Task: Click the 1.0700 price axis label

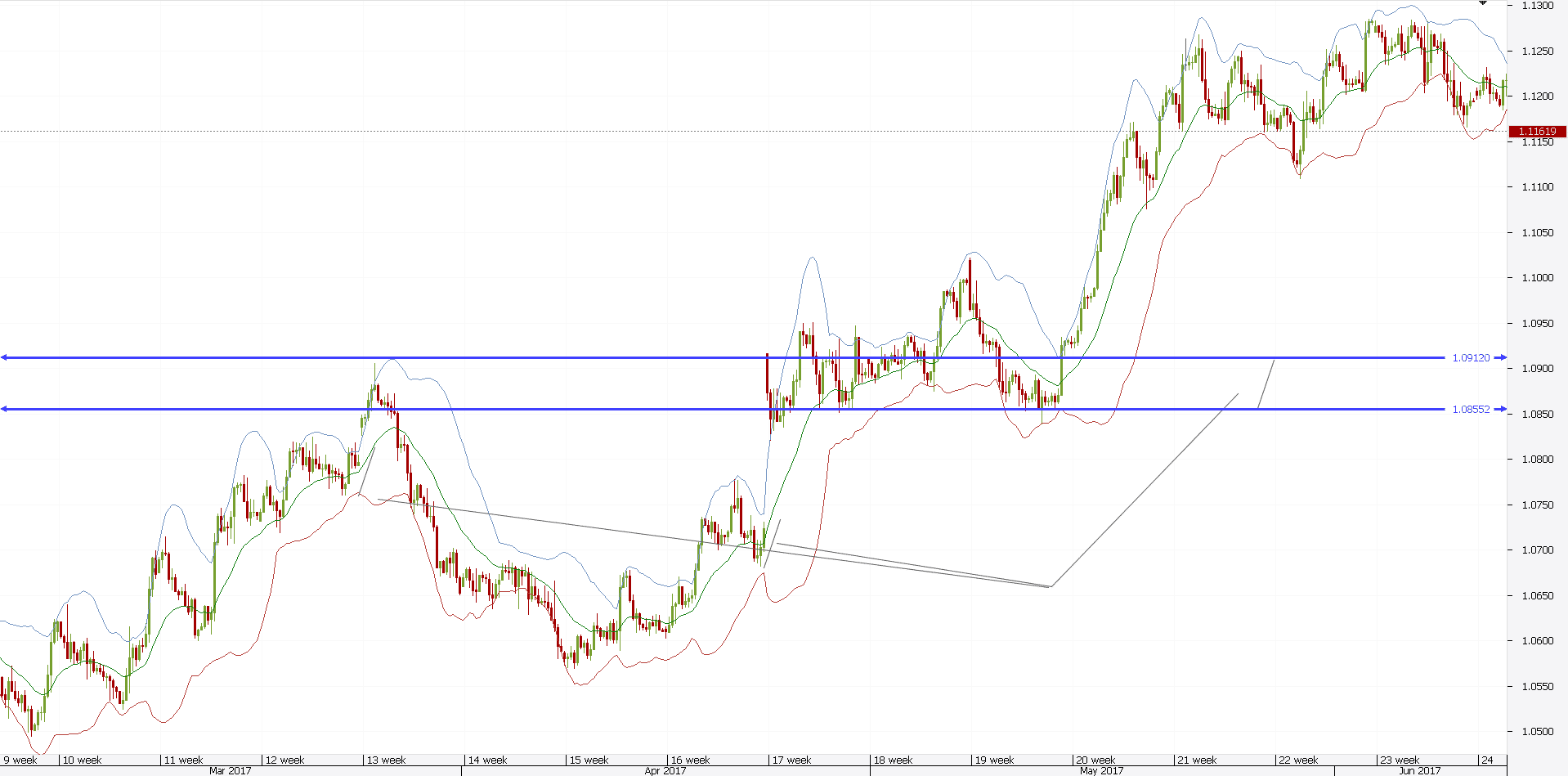Action: [1537, 550]
